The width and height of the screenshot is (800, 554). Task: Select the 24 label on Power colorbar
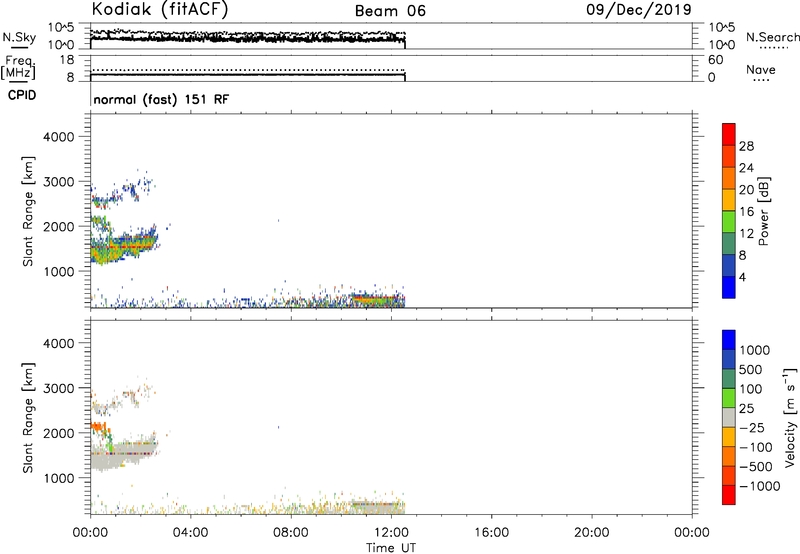[746, 168]
